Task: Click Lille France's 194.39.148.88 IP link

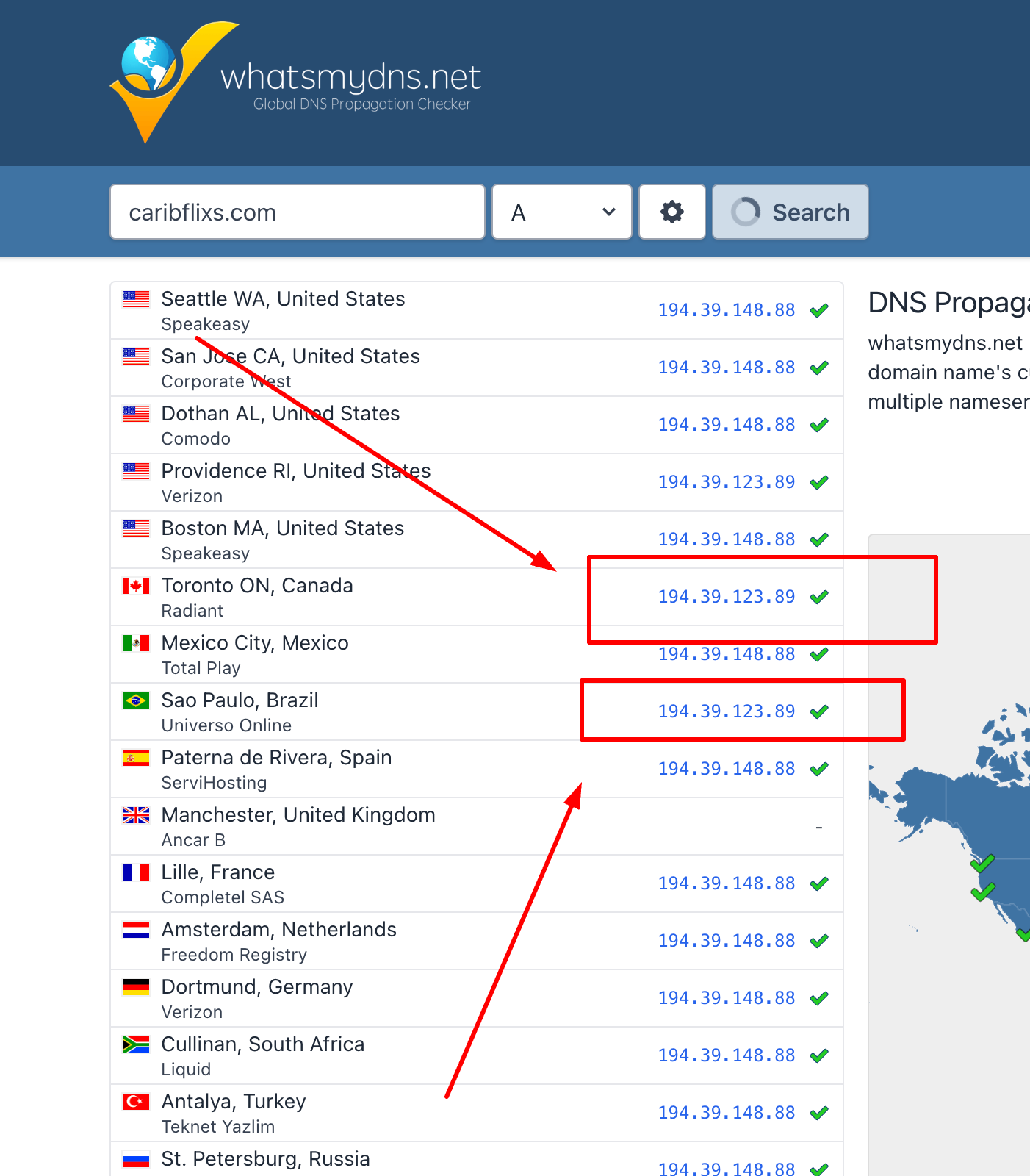Action: click(x=726, y=883)
